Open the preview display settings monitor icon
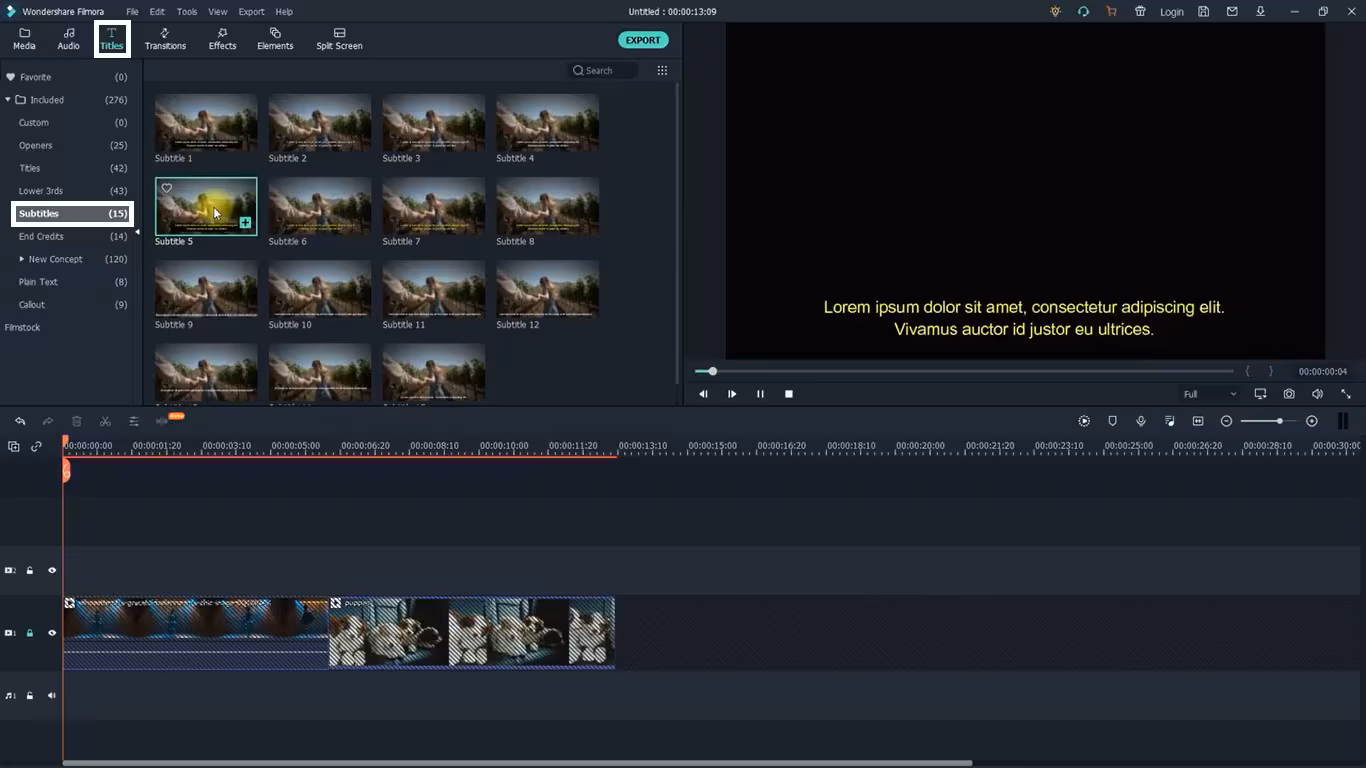Screen dimensions: 1366x768 pos(1260,394)
